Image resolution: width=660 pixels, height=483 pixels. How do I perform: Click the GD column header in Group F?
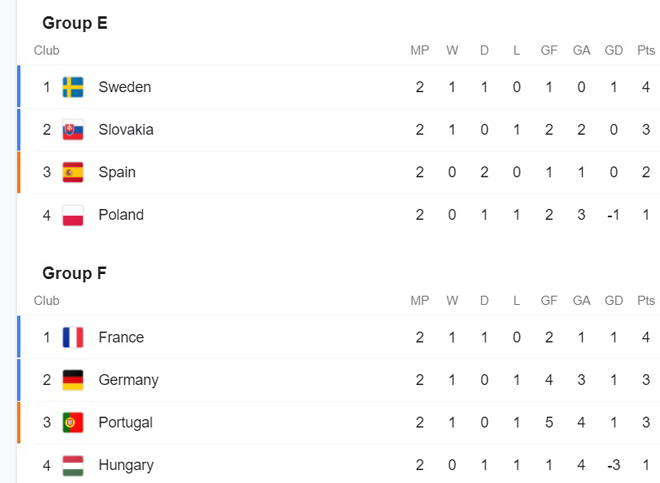pyautogui.click(x=614, y=301)
